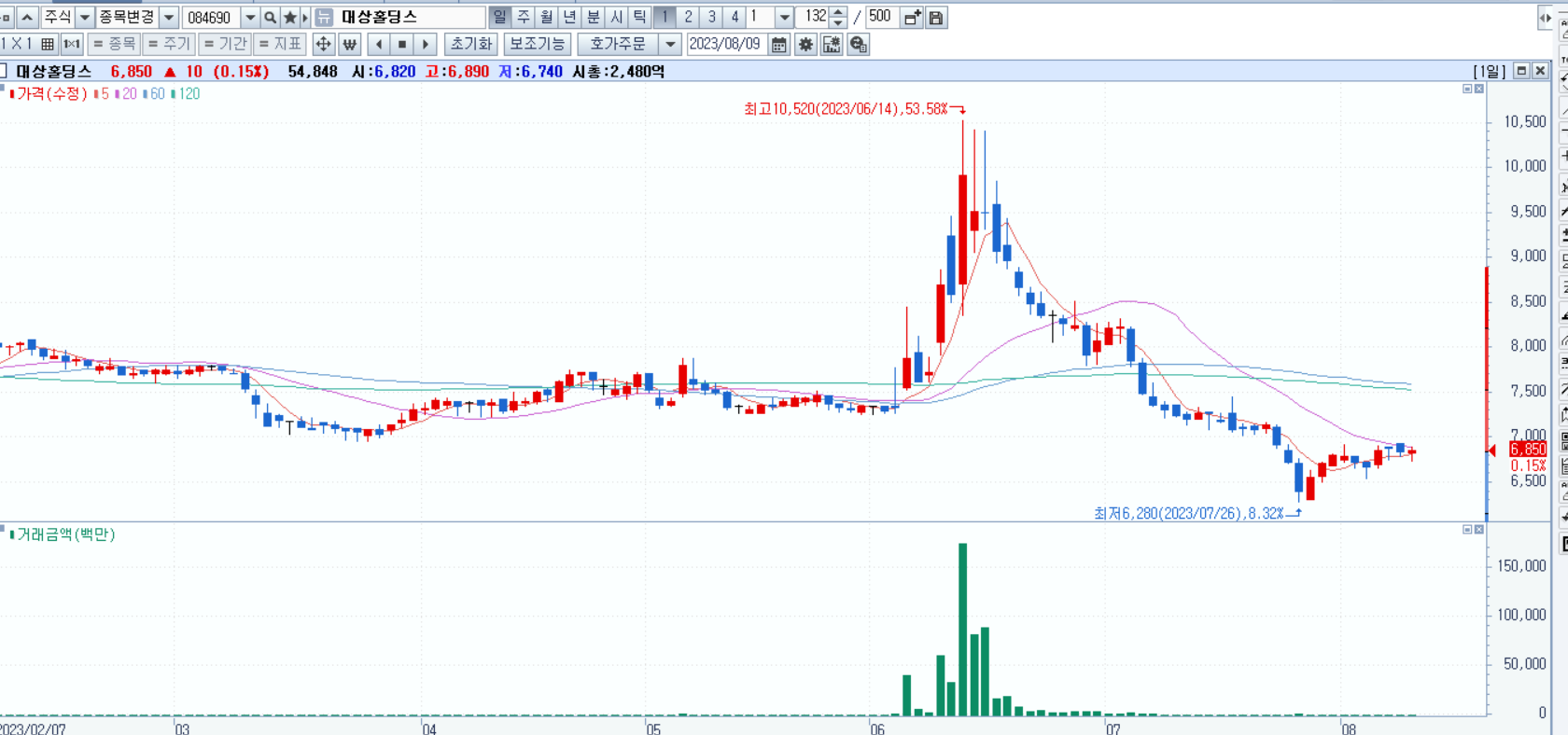Open chart settings gear icon
Image resolution: width=1568 pixels, height=735 pixels.
pyautogui.click(x=805, y=44)
